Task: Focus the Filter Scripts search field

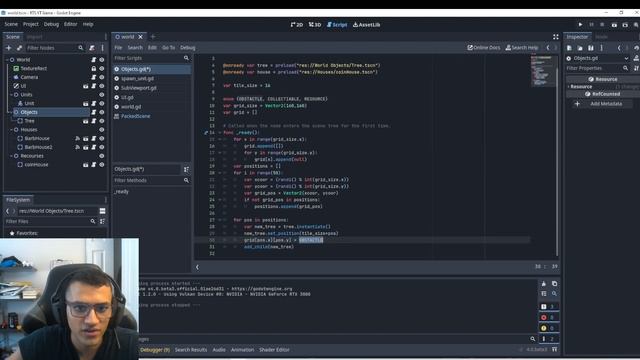Action: [x=151, y=58]
